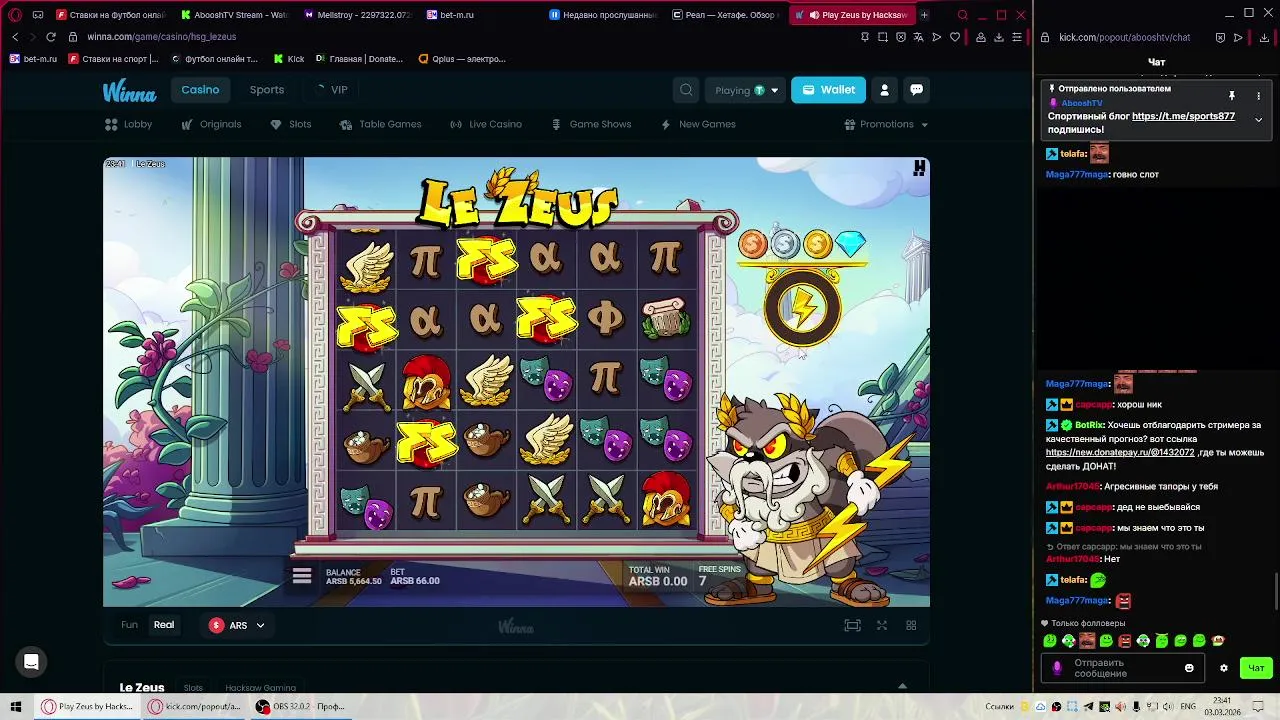Click the ENG language indicator
This screenshot has width=1280, height=720.
coord(1188,707)
